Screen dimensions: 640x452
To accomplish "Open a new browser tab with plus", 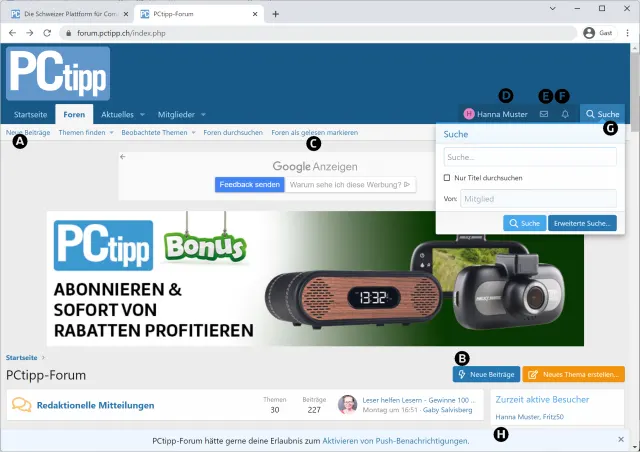I will [x=276, y=14].
